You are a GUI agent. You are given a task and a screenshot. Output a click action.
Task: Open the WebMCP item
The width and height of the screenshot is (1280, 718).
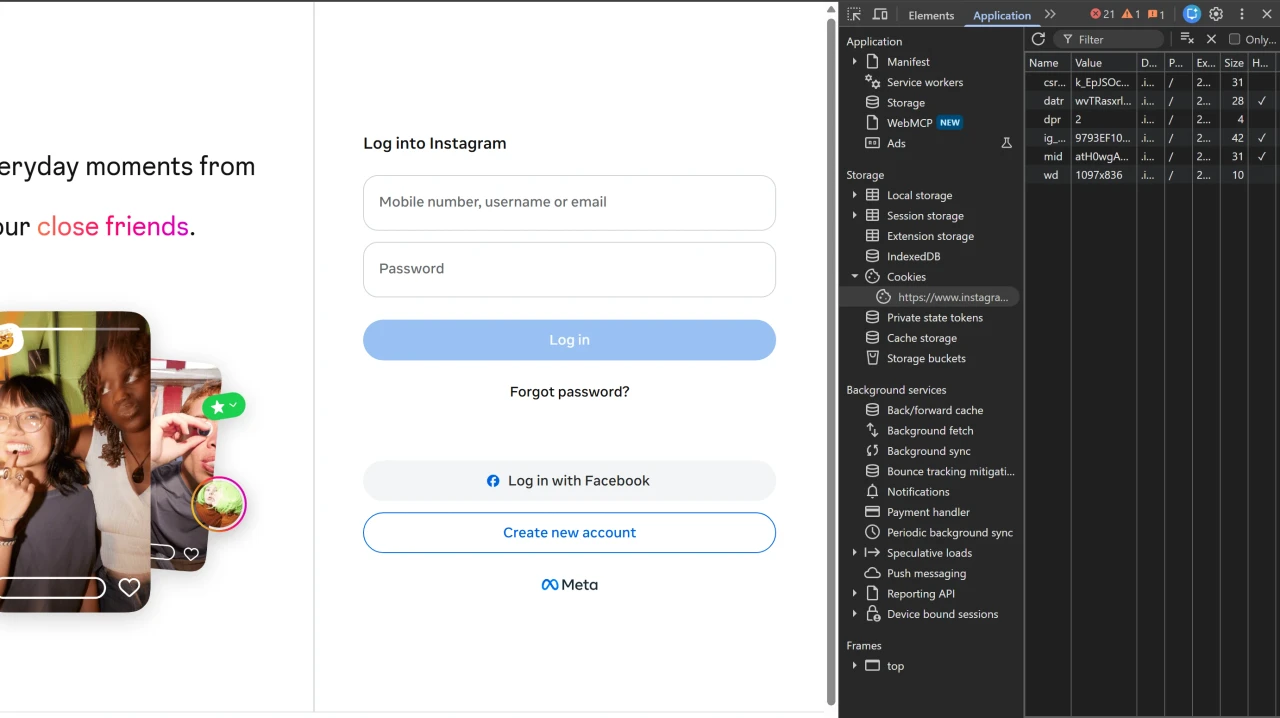coord(909,123)
